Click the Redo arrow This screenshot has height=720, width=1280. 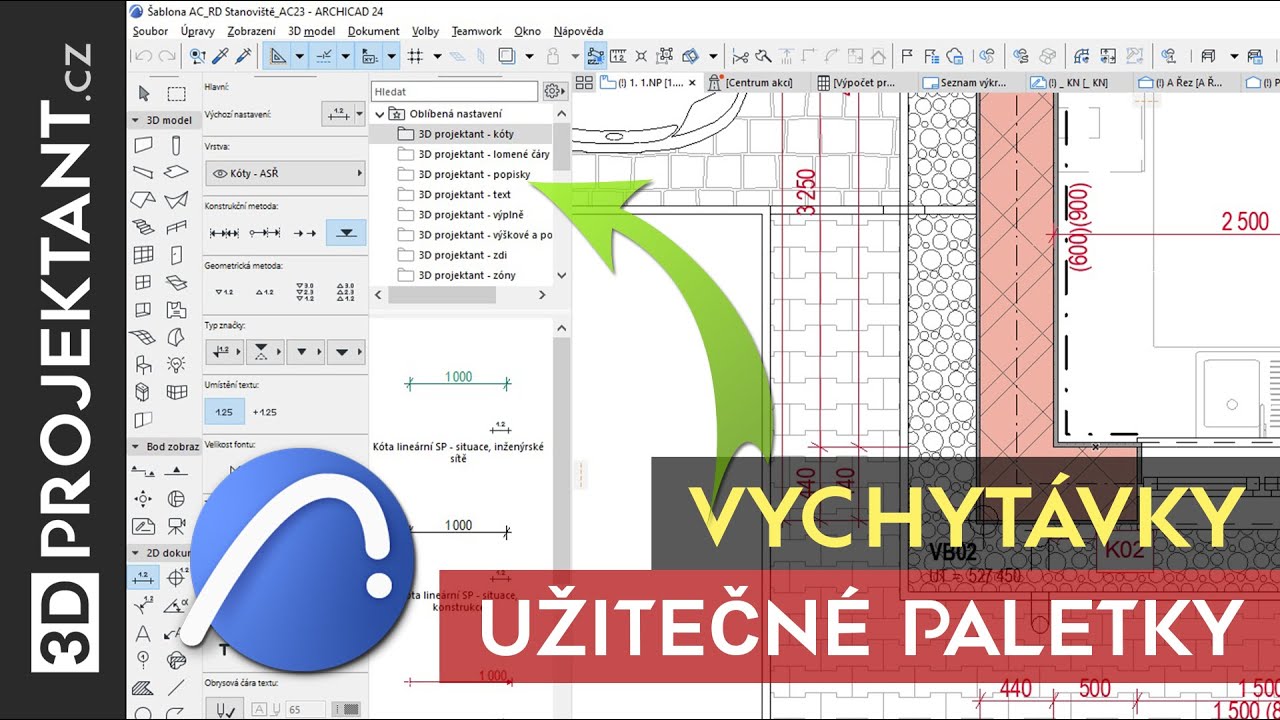(166, 56)
